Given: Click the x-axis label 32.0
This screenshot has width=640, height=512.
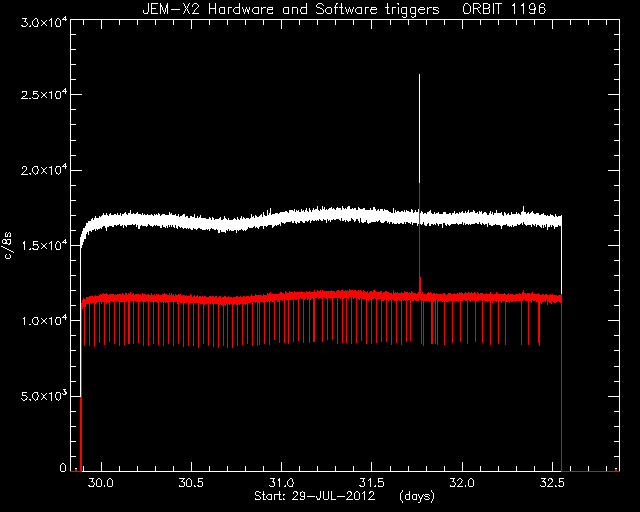Looking at the screenshot, I should click(x=462, y=483).
